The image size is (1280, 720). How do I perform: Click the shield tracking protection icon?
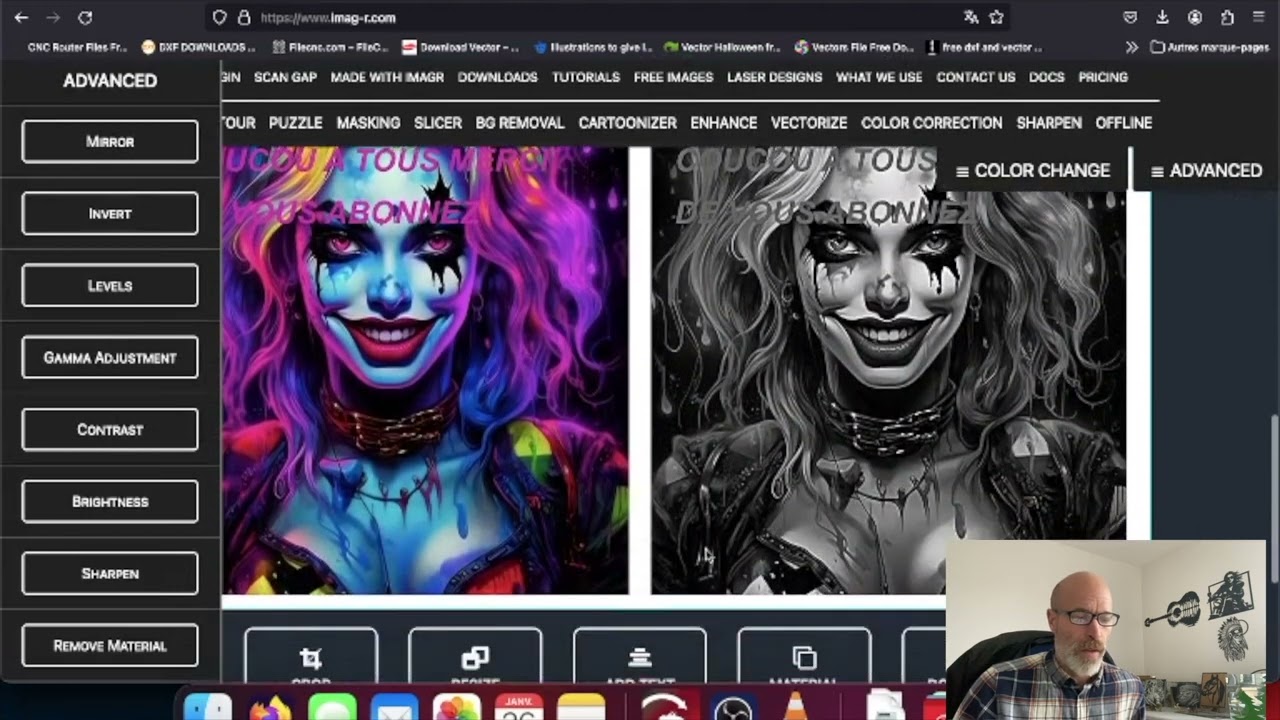pos(220,17)
